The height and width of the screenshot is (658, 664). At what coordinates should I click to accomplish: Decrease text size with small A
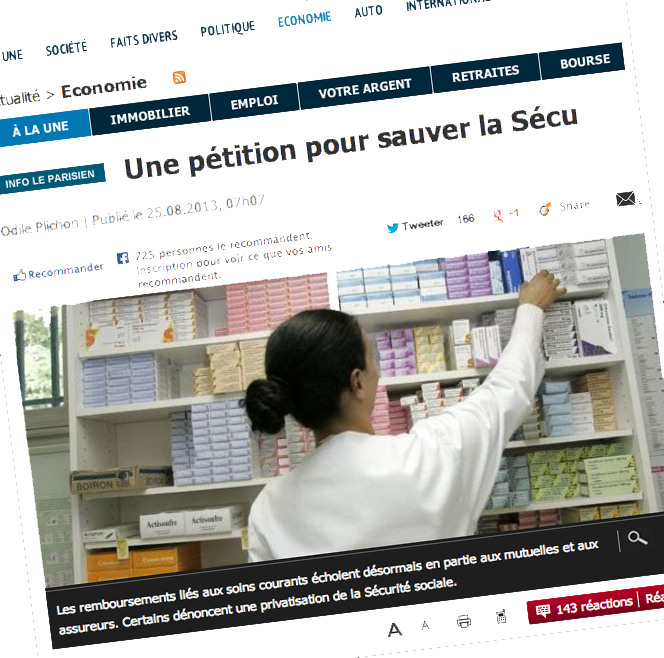(426, 625)
